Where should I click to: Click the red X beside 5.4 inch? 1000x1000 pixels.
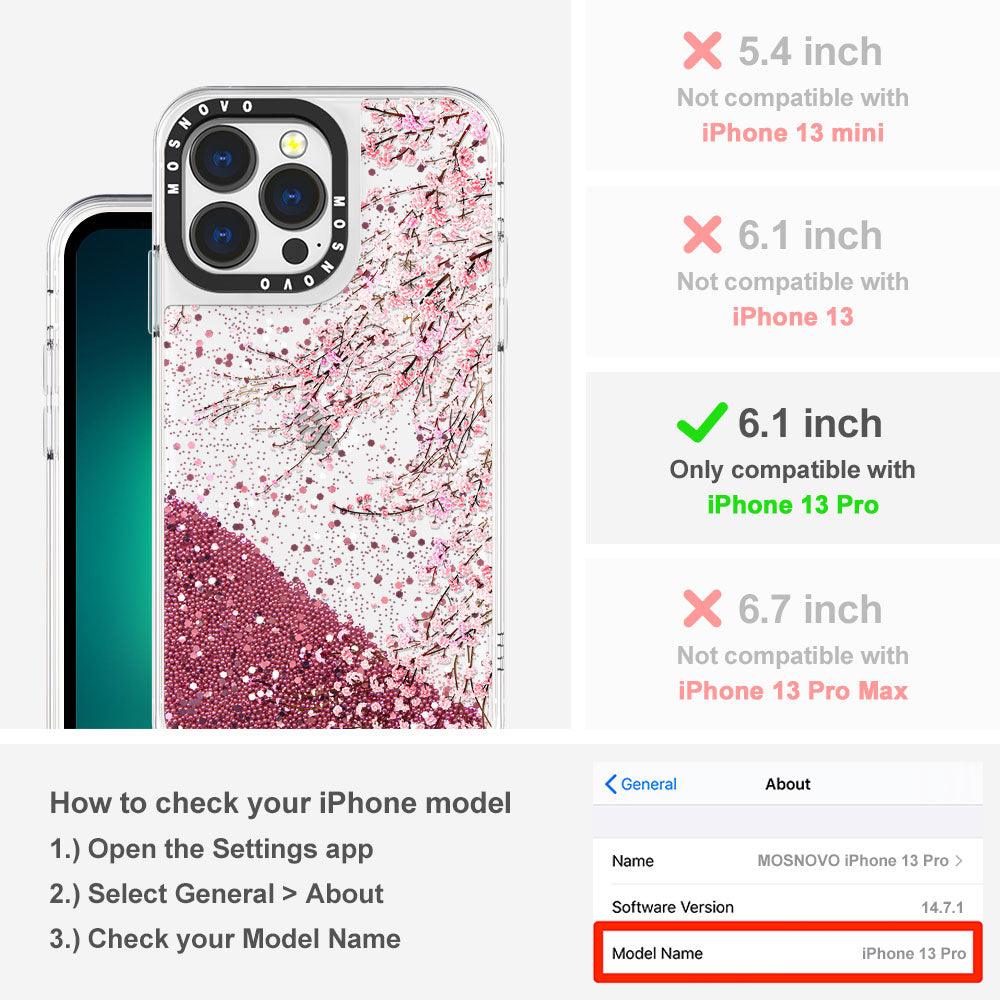click(702, 50)
